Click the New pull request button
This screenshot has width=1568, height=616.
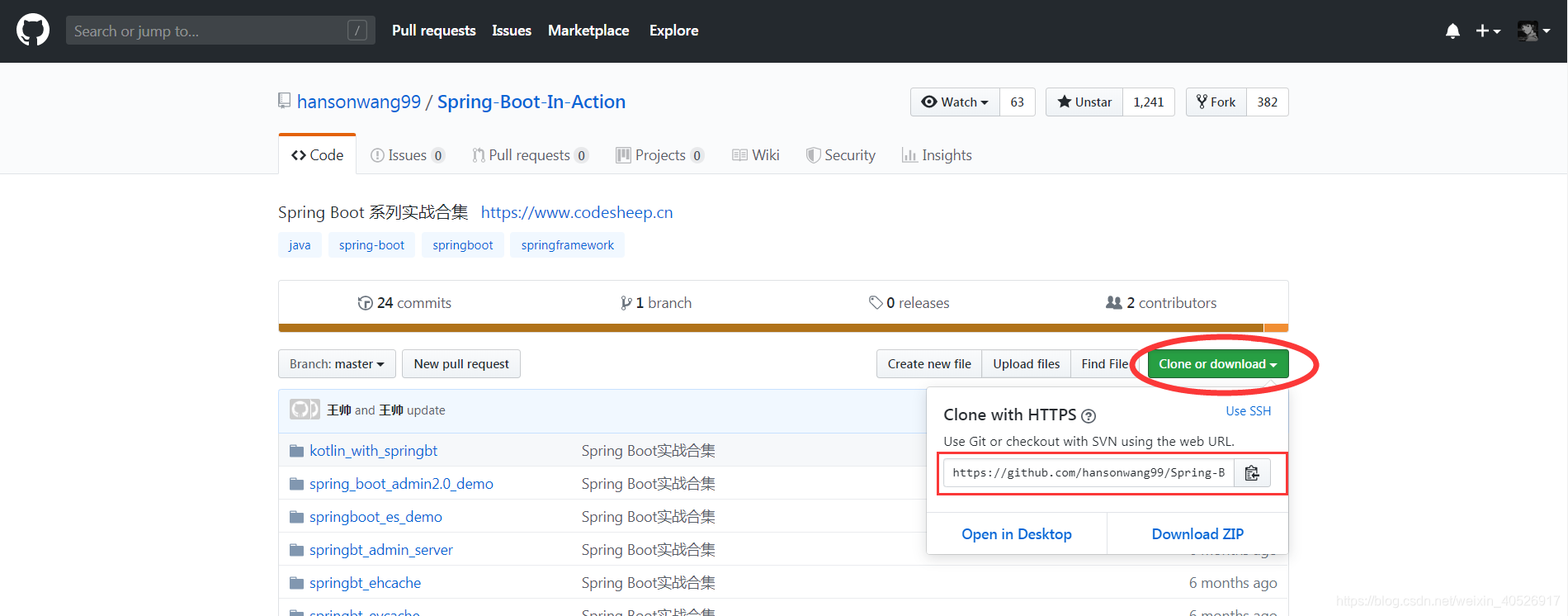click(461, 364)
